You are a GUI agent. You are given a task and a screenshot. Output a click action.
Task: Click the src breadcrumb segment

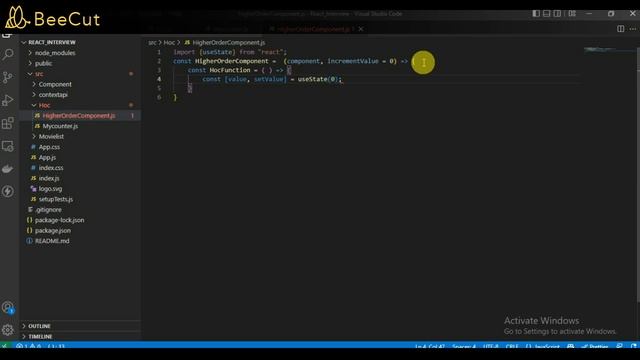[x=152, y=42]
